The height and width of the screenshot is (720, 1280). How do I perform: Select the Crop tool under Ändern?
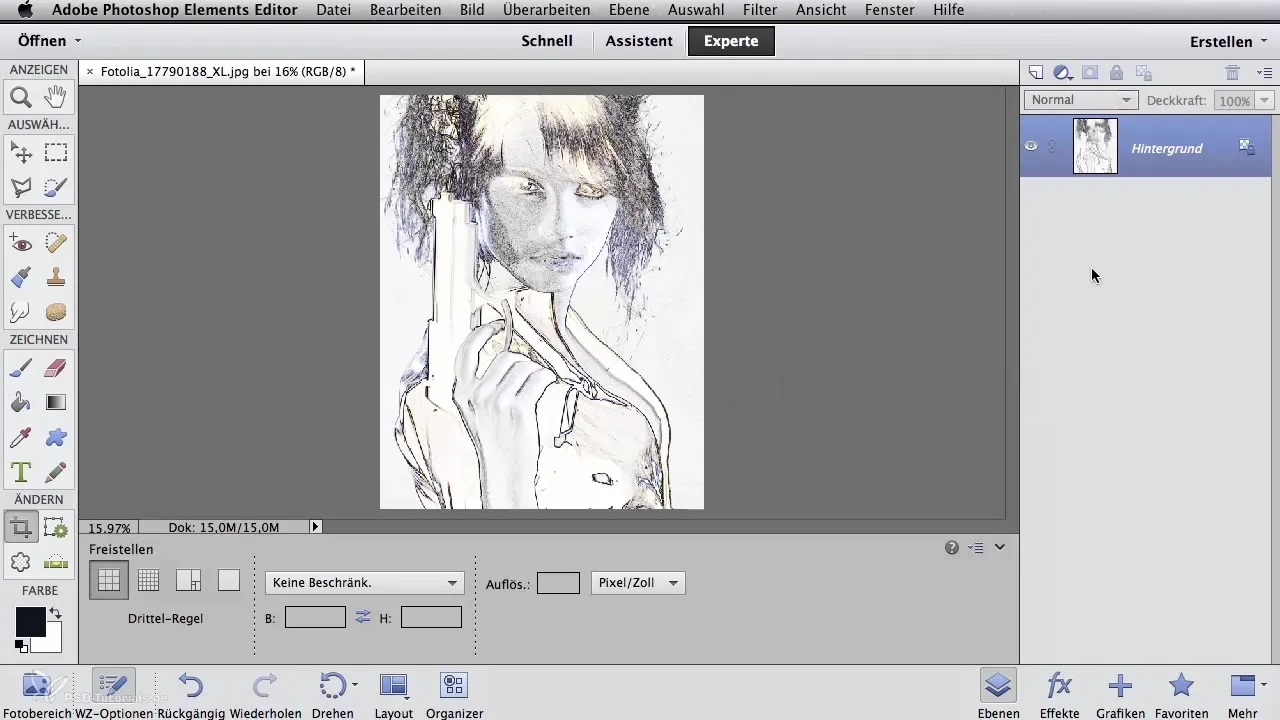tap(21, 527)
